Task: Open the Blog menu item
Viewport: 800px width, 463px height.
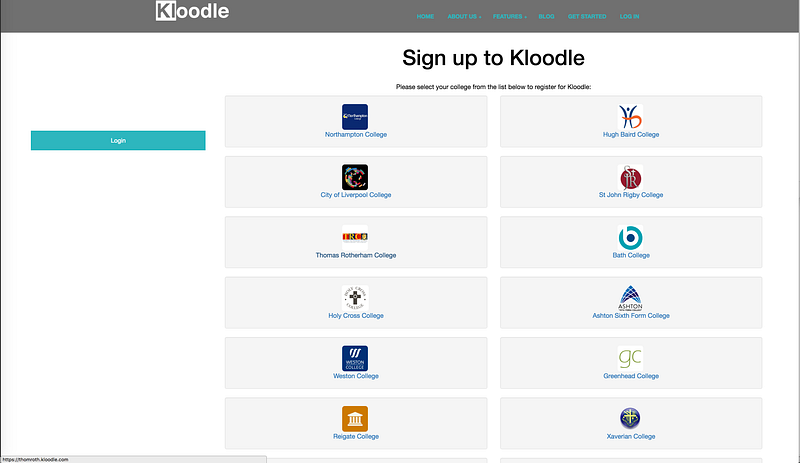Action: click(x=546, y=17)
